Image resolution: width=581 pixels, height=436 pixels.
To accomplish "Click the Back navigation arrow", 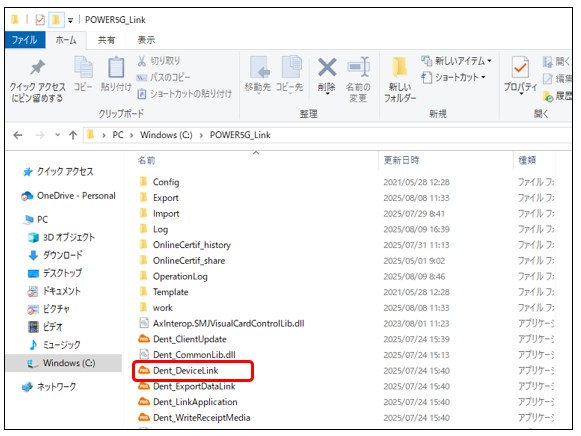I will tap(18, 135).
